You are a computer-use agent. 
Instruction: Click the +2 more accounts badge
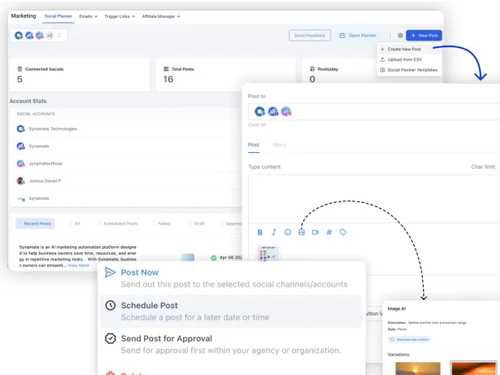click(x=50, y=35)
